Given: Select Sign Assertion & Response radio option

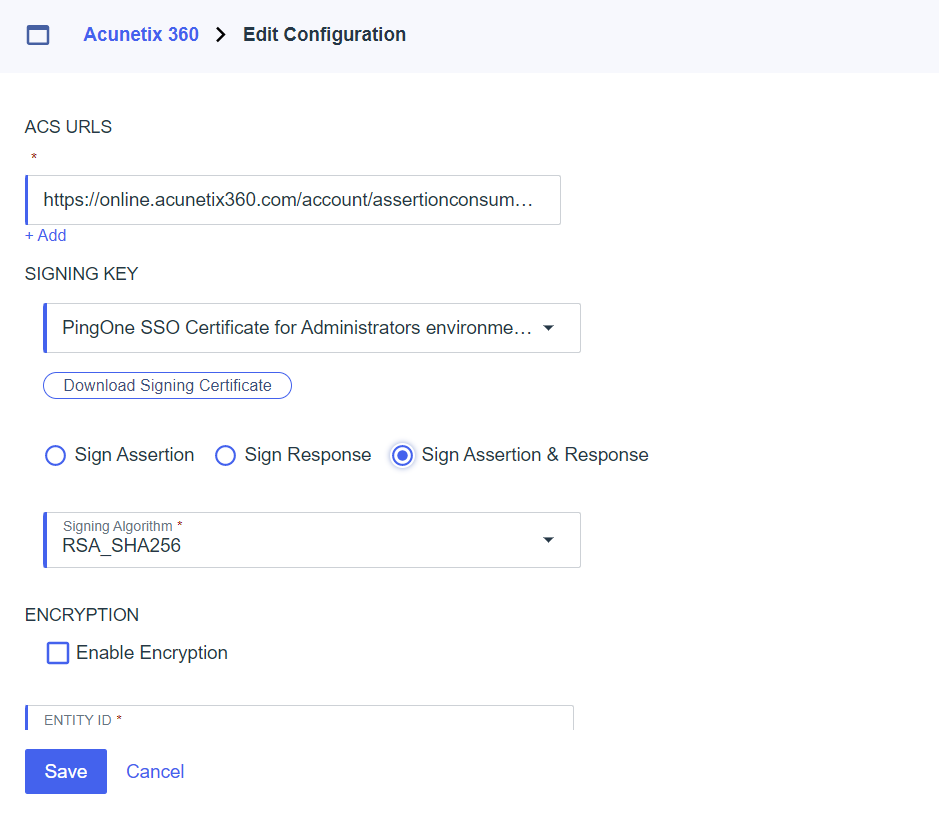Looking at the screenshot, I should point(402,455).
